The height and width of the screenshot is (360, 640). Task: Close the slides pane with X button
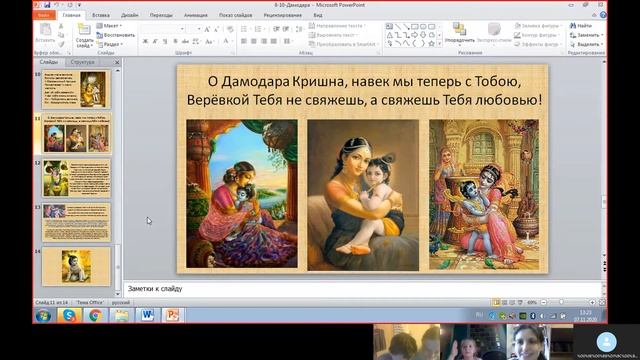point(117,62)
